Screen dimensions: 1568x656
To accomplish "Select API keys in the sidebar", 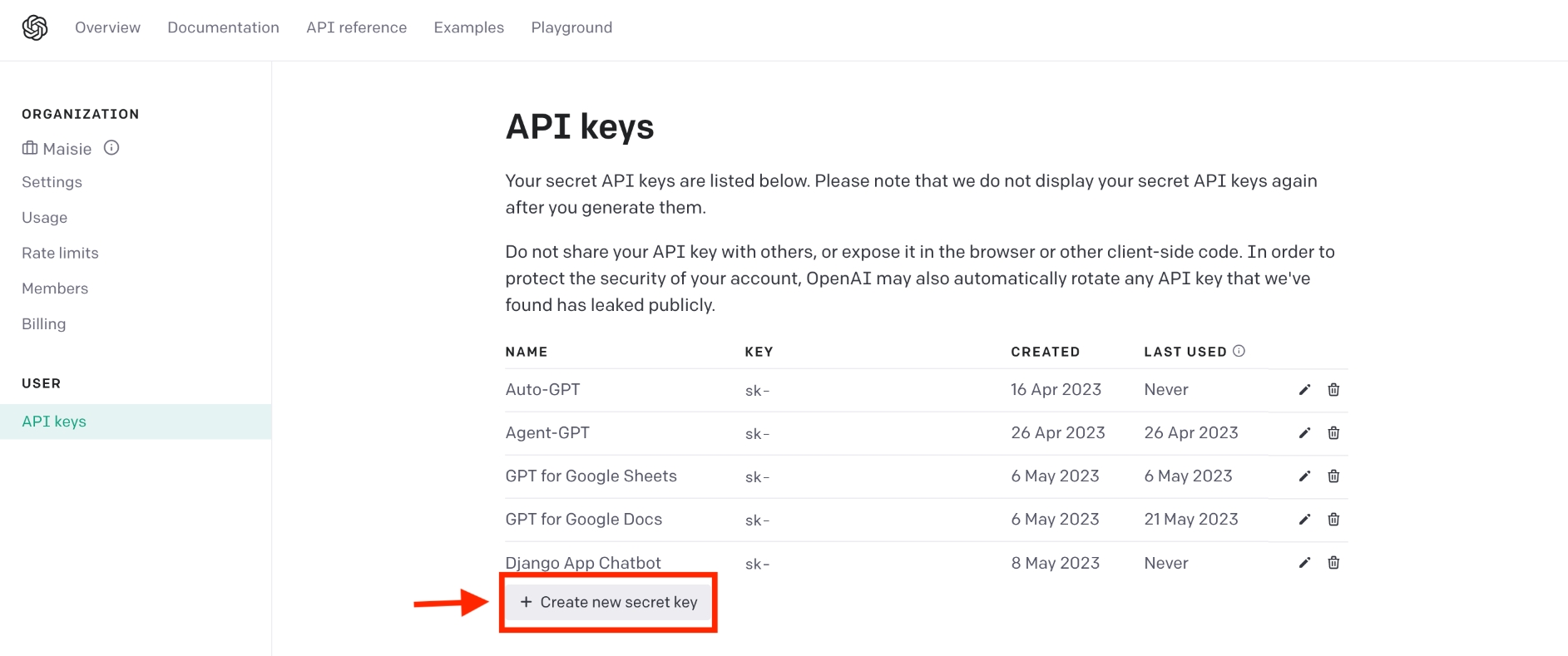I will point(136,422).
